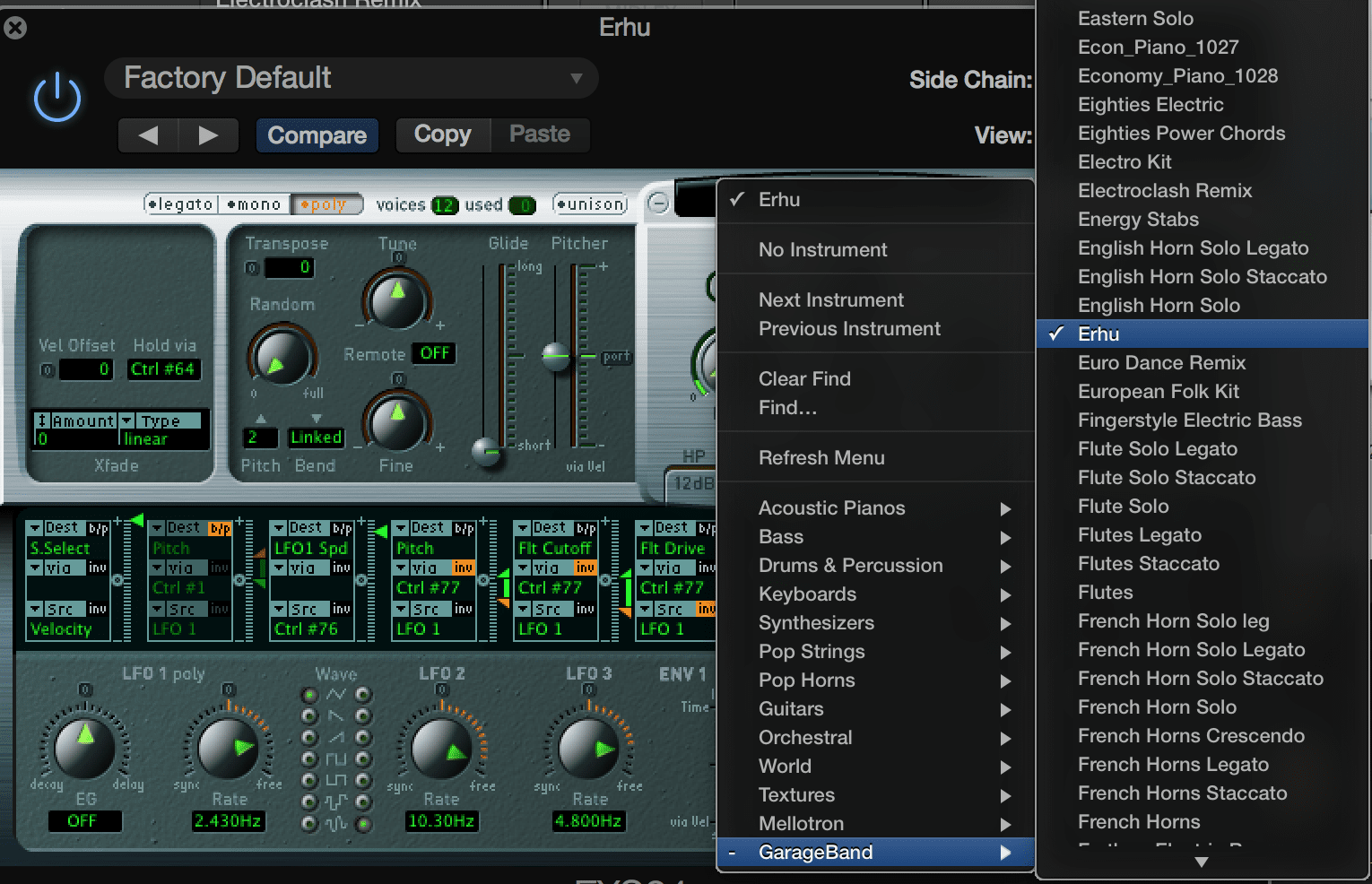Select Previous Instrument menu item
The width and height of the screenshot is (1372, 884).
[x=876, y=328]
